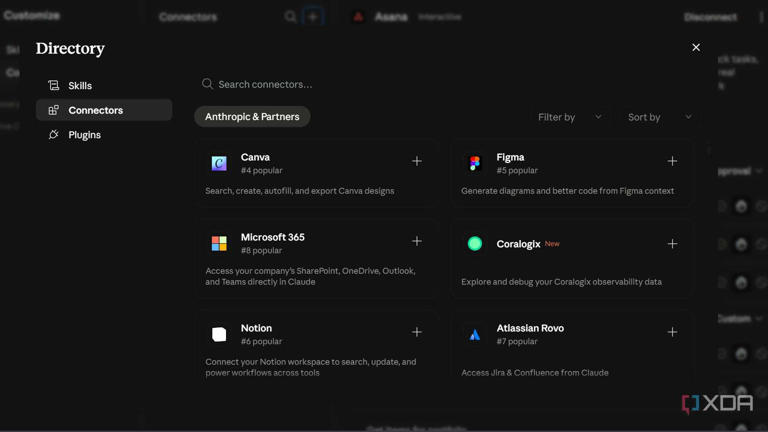Click the green Coralogix logo

(x=475, y=243)
